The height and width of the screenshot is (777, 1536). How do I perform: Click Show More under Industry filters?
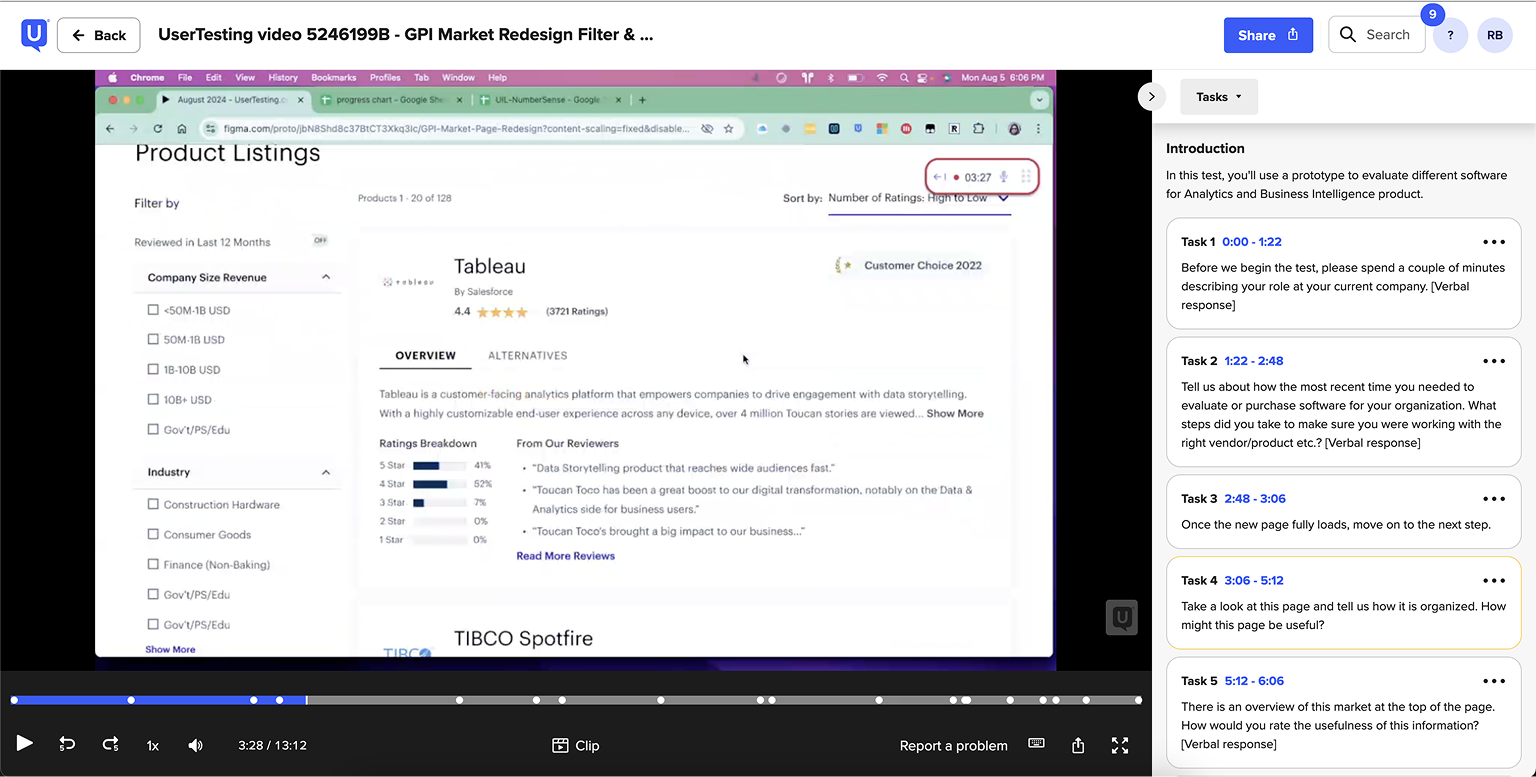(x=170, y=650)
